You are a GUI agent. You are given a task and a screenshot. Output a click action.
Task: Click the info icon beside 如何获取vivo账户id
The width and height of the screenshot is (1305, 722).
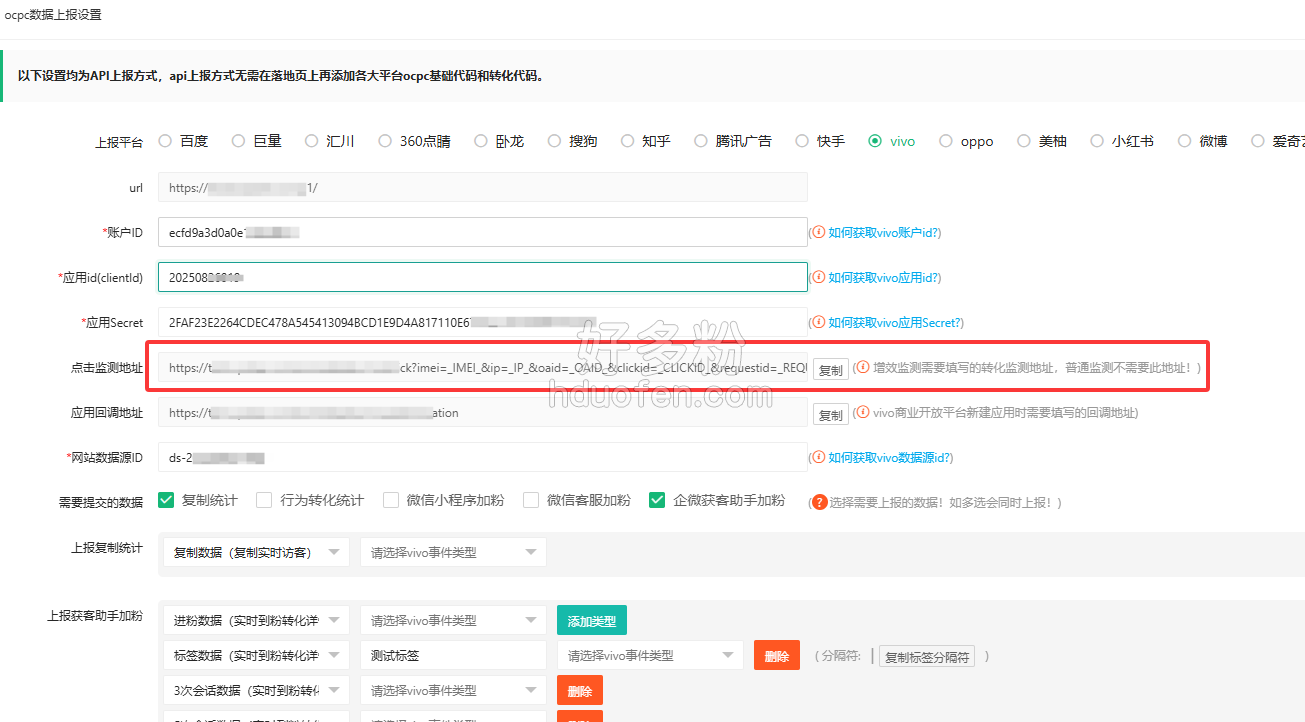tap(819, 232)
